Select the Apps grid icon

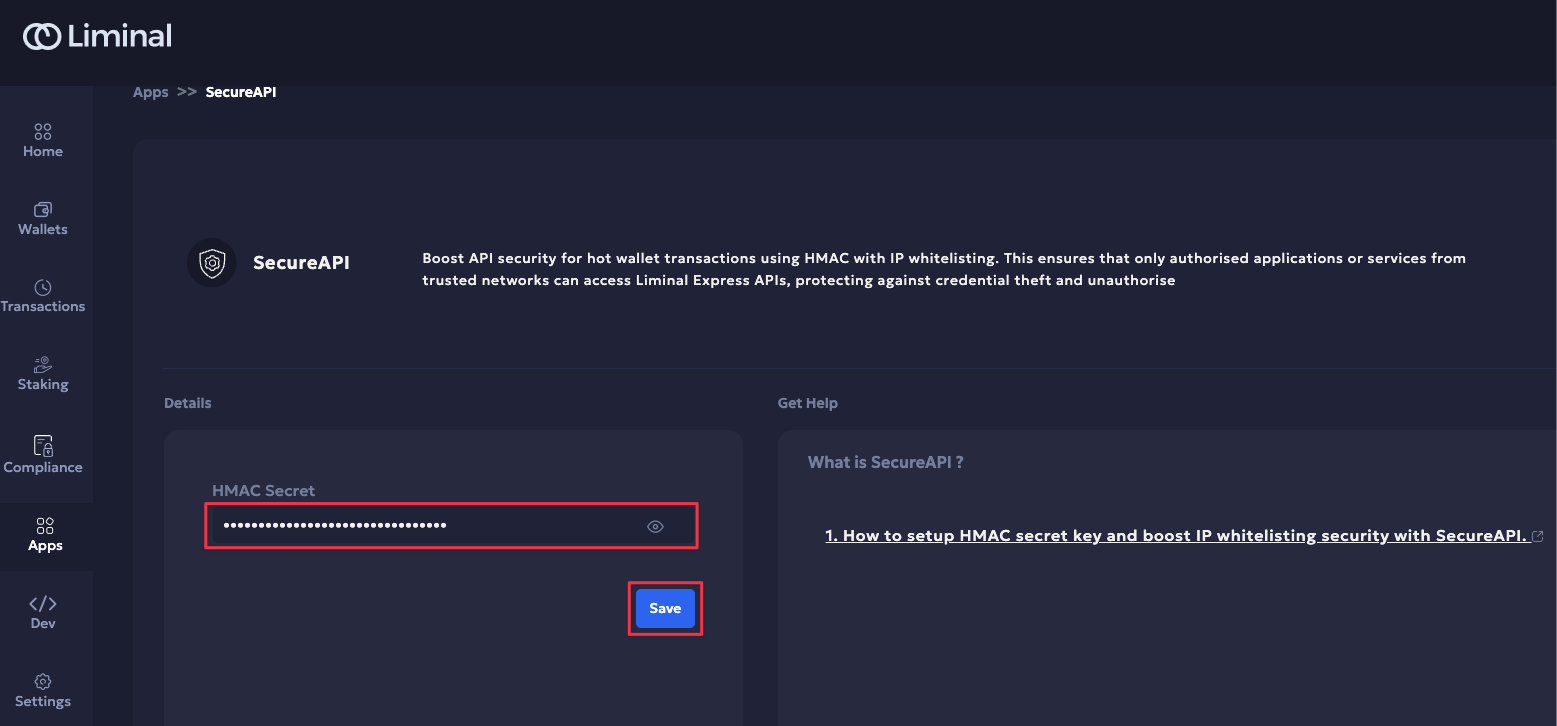click(x=45, y=526)
